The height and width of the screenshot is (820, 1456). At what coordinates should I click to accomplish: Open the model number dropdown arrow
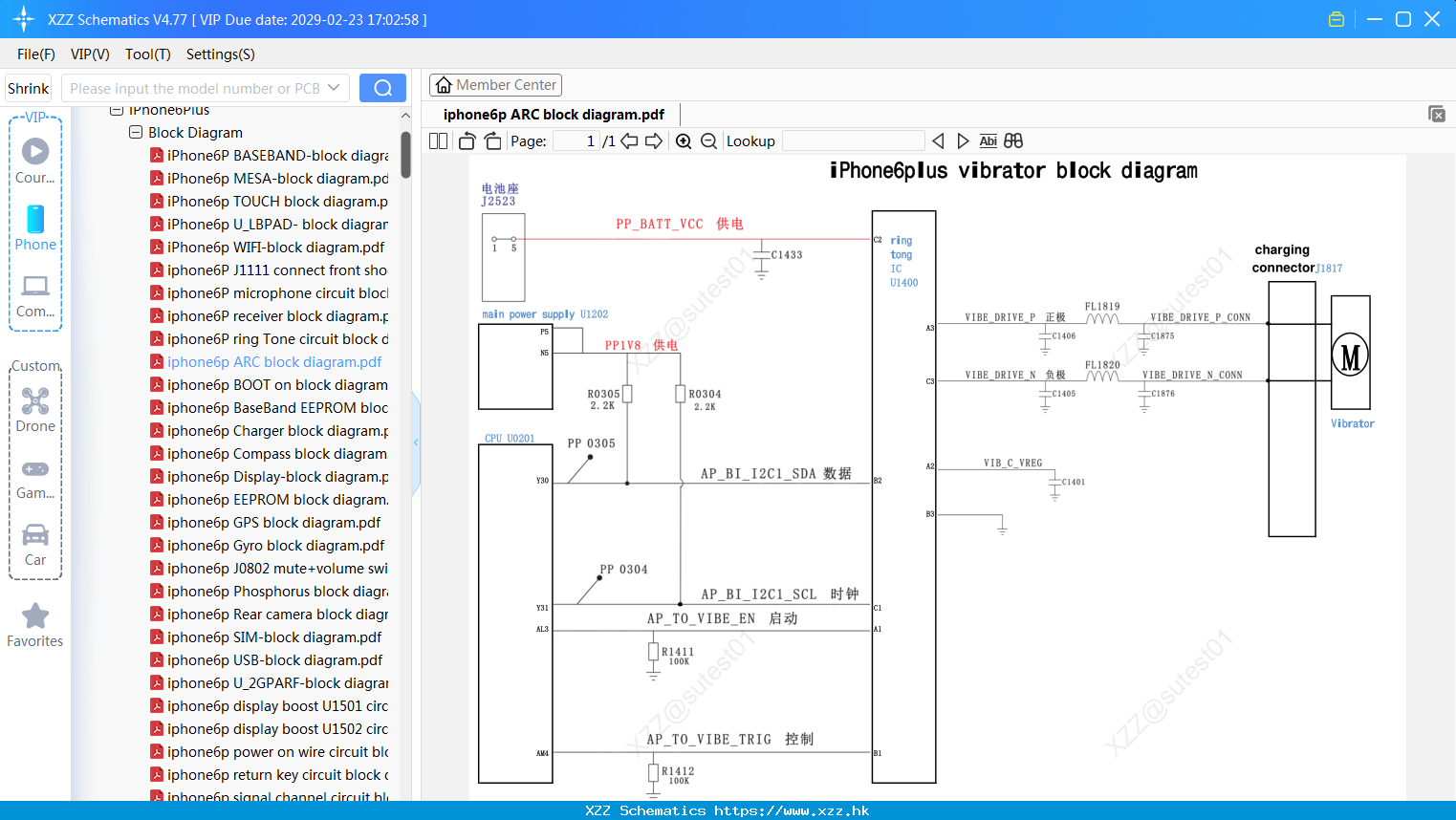click(x=334, y=88)
